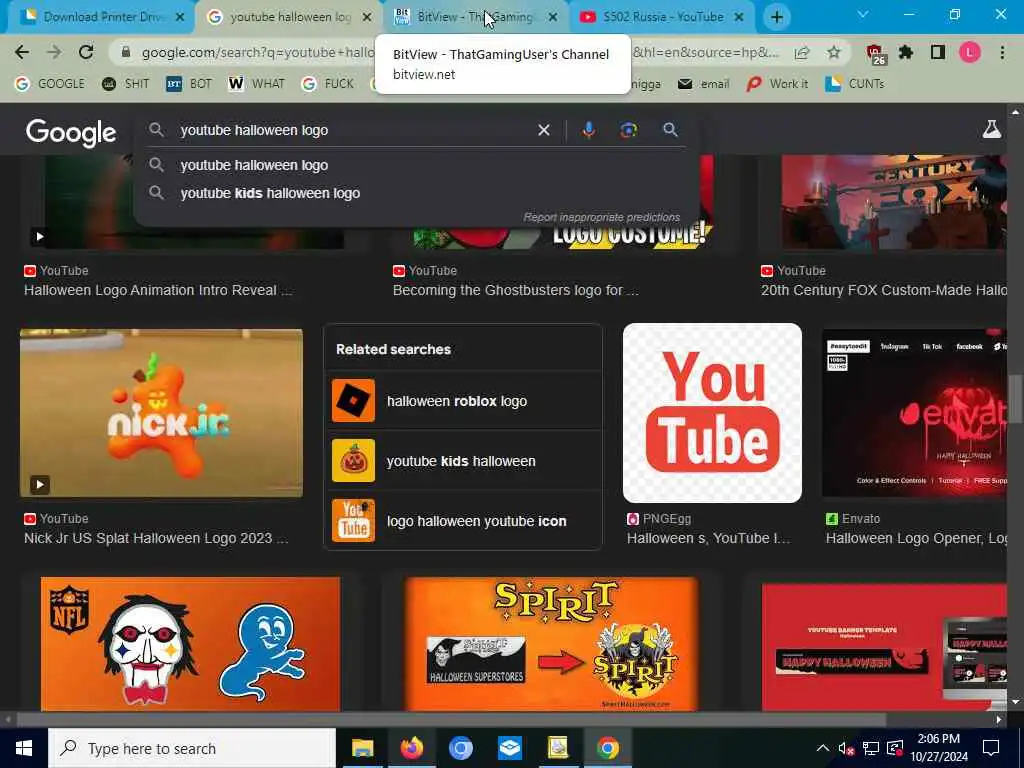Open the notification center icon
Image resolution: width=1024 pixels, height=768 pixels.
pos(991,748)
